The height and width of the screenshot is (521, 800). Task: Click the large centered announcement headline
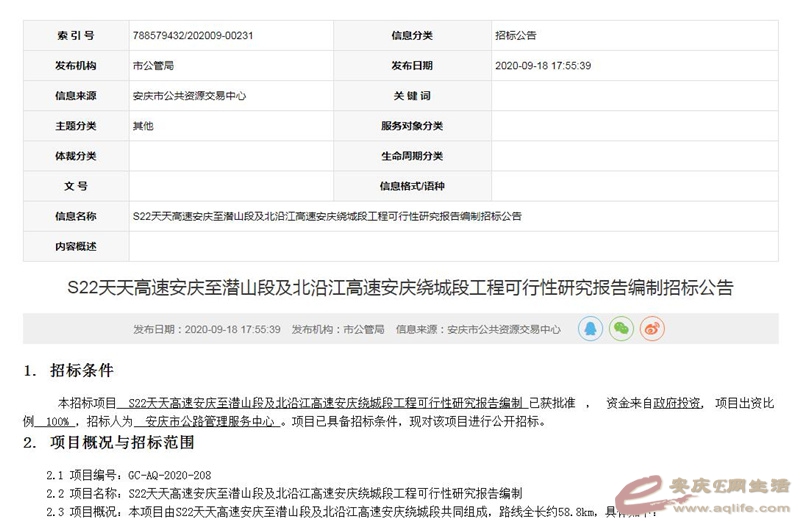399,288
